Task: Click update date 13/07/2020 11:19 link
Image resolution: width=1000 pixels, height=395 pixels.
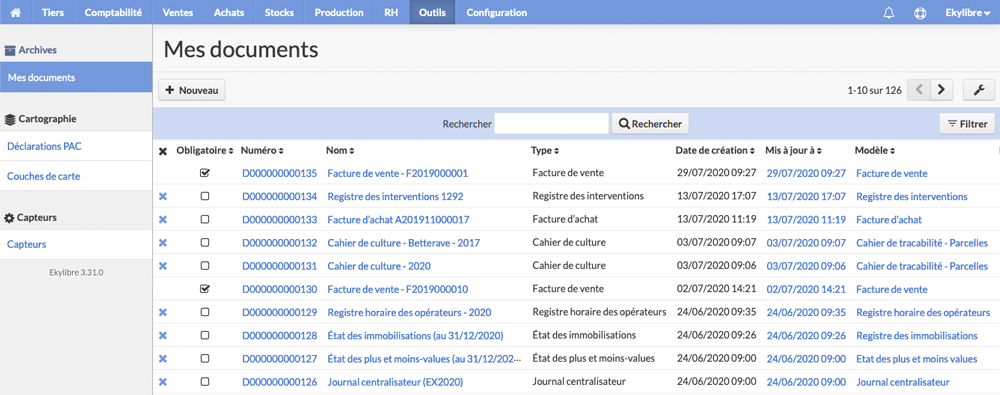Action: [806, 220]
